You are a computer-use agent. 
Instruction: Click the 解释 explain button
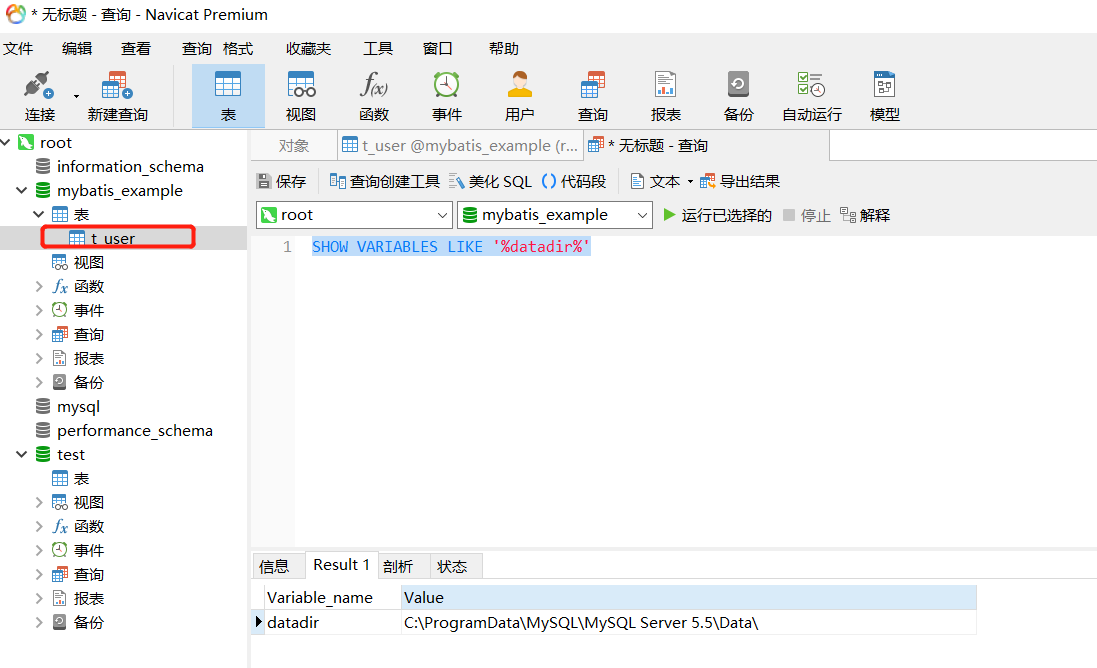point(865,215)
